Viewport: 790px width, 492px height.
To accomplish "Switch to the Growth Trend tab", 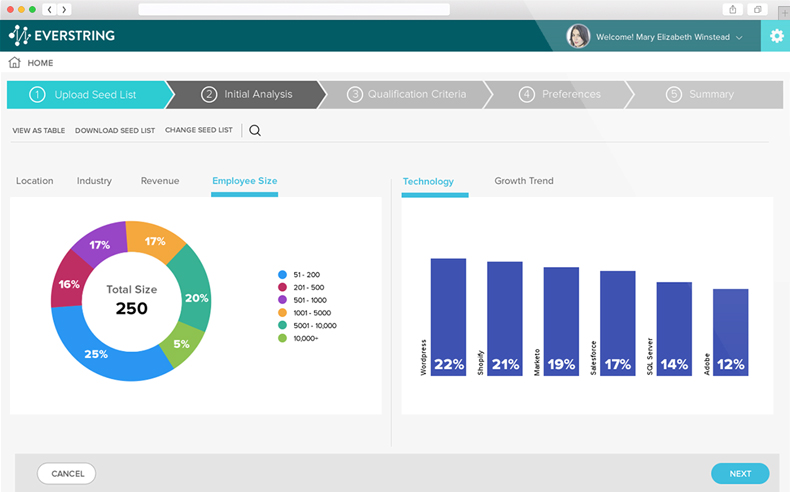I will (524, 181).
